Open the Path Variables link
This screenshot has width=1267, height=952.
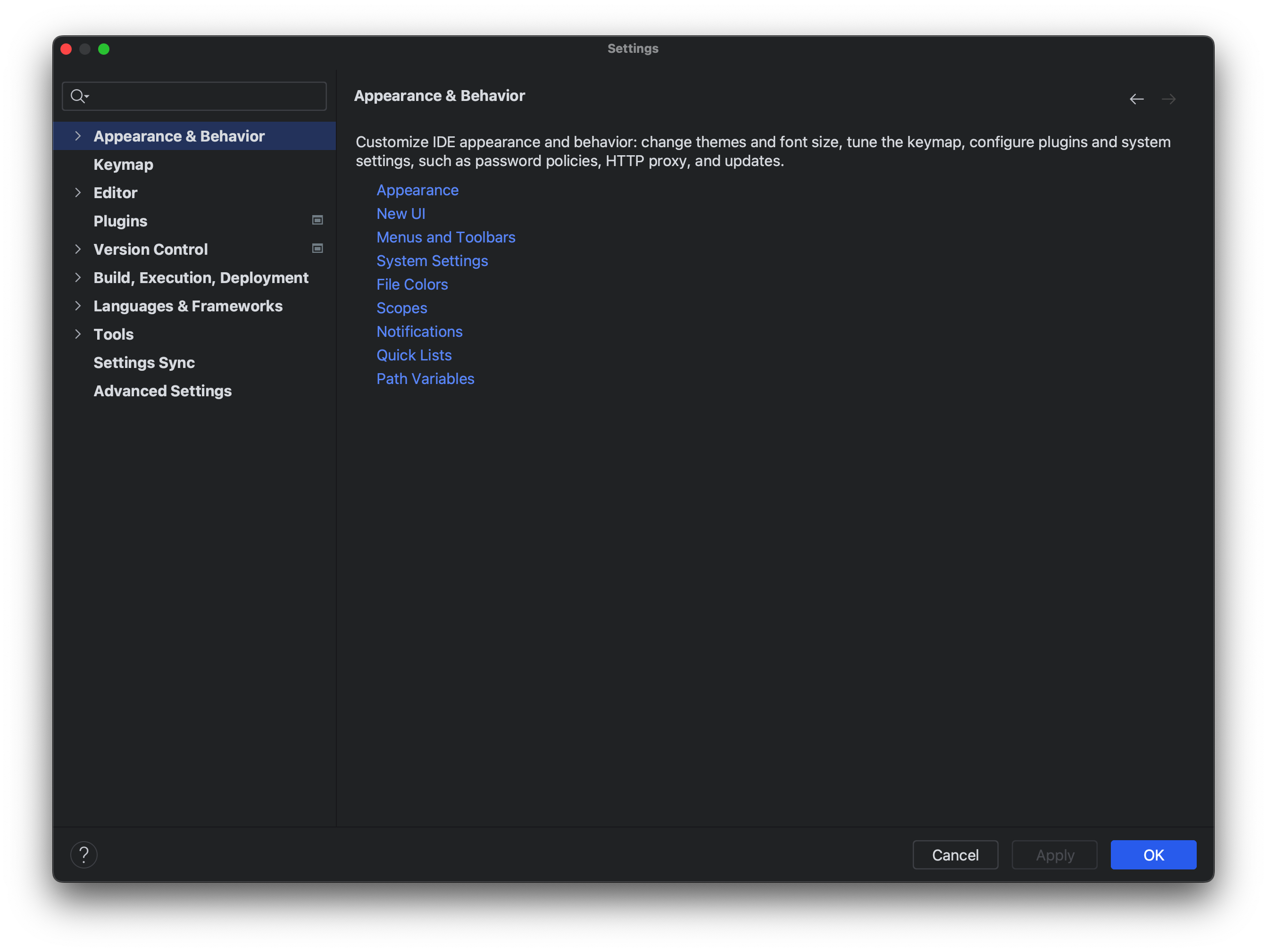point(425,379)
